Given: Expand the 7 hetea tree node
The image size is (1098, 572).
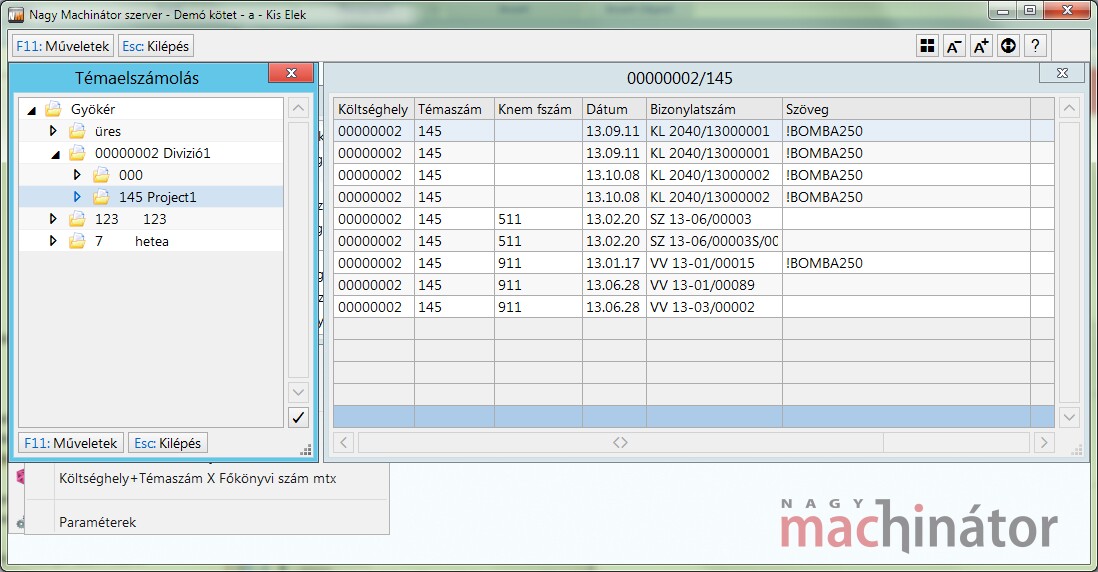Looking at the screenshot, I should [x=53, y=241].
